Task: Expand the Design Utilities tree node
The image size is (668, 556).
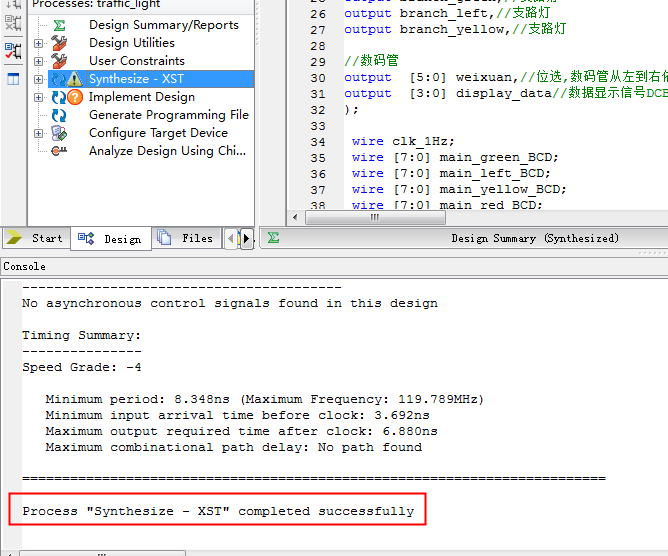Action: point(38,43)
